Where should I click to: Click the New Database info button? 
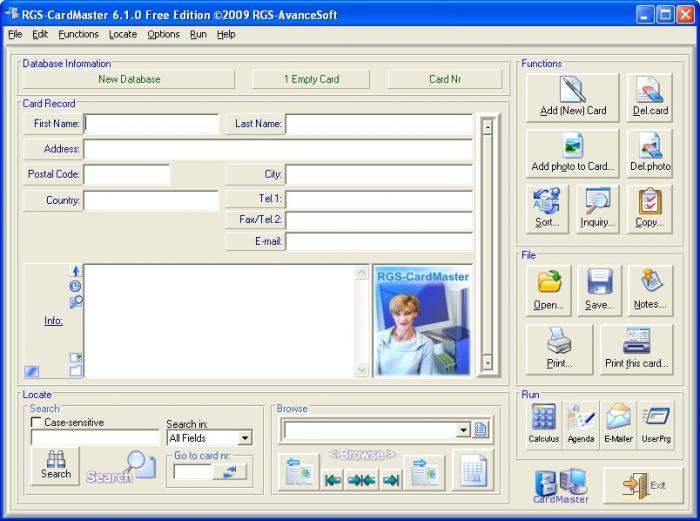129,79
